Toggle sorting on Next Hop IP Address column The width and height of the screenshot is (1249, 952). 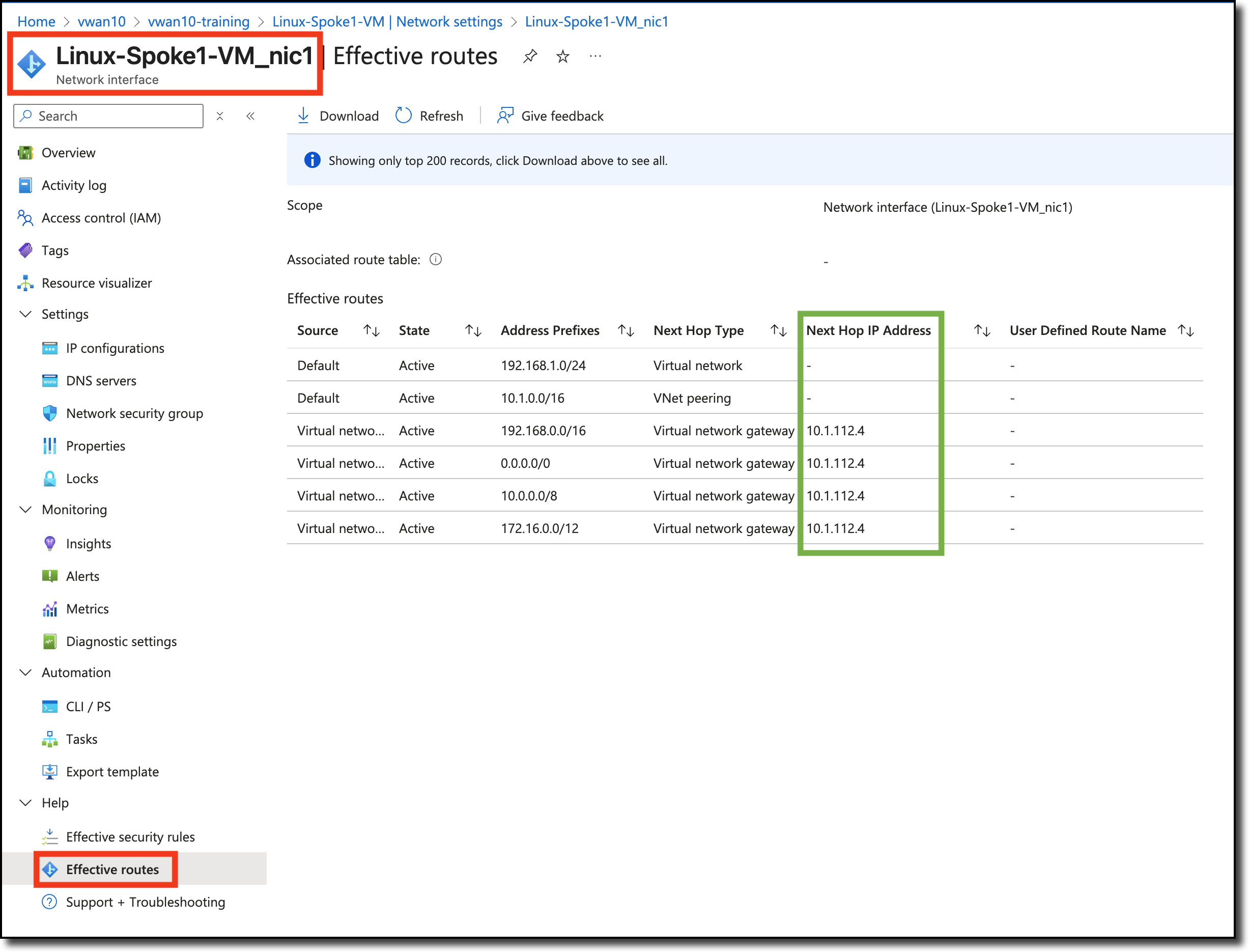(983, 330)
